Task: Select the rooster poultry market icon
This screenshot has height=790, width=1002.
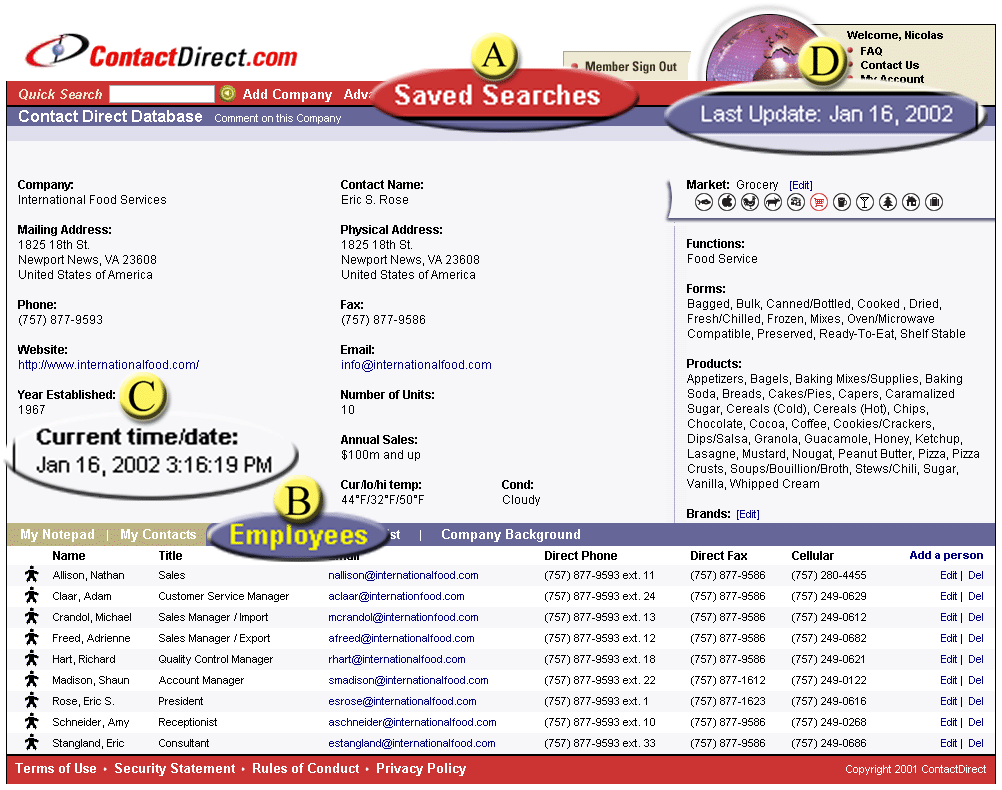Action: pyautogui.click(x=750, y=203)
